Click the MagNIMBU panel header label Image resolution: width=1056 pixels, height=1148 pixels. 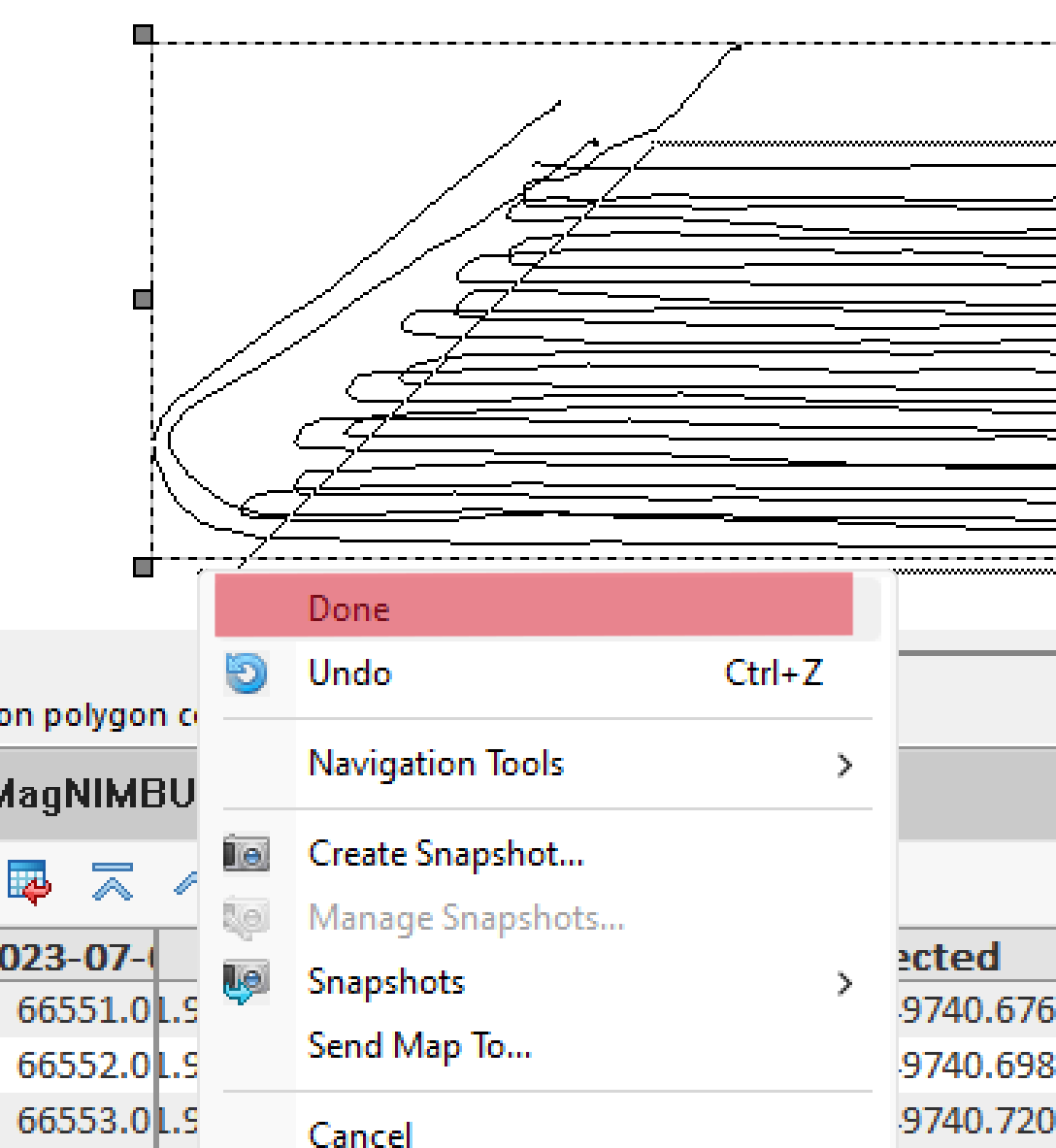pos(97,788)
